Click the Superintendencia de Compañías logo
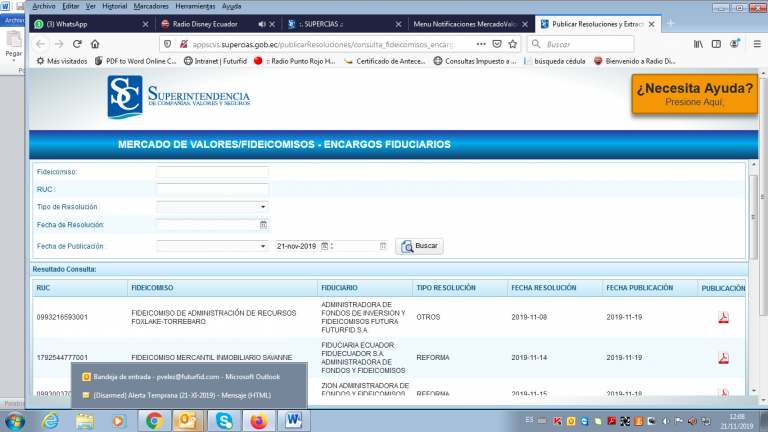This screenshot has height=432, width=768. (x=179, y=97)
